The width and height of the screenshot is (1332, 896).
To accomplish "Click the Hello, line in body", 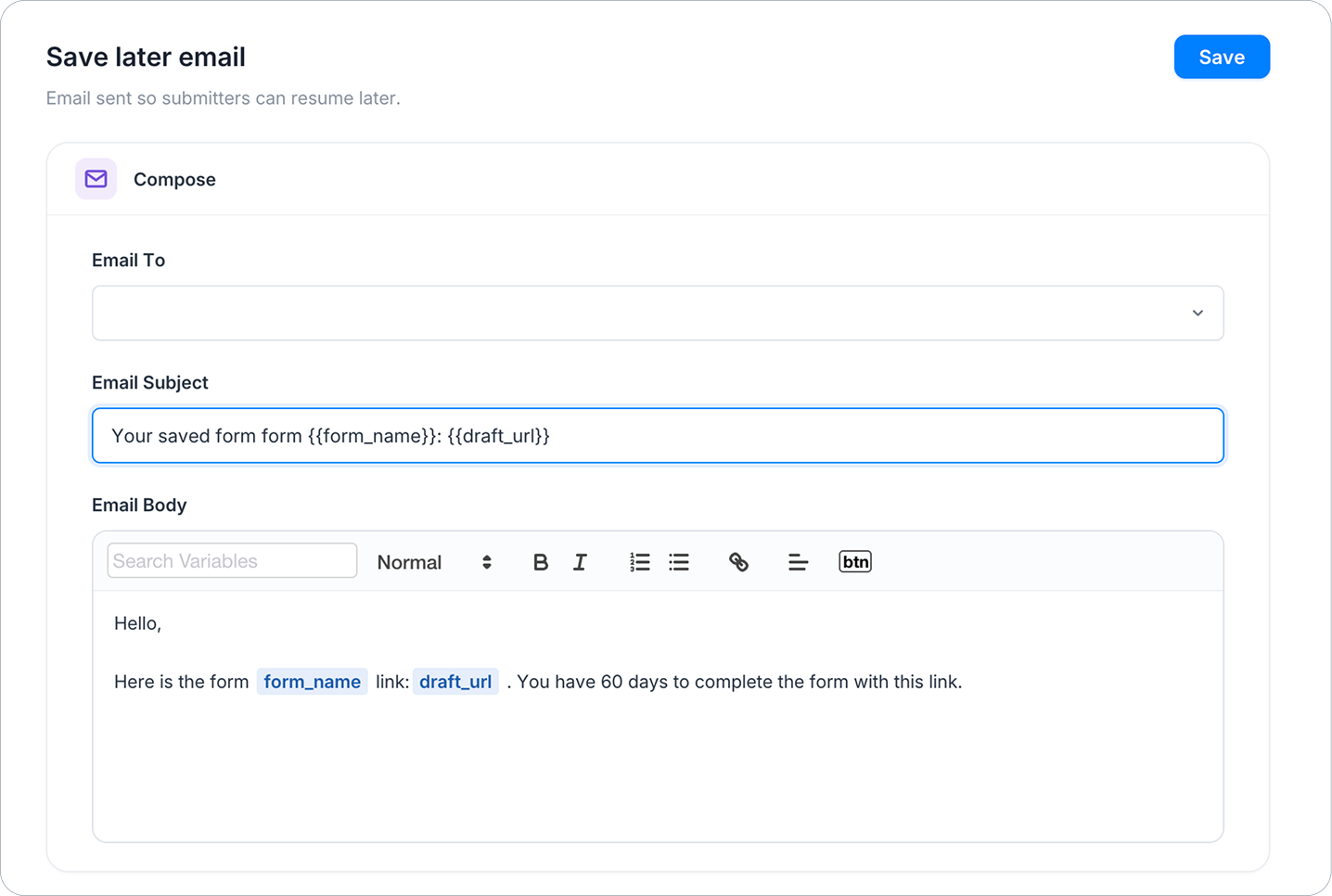I will click(138, 624).
